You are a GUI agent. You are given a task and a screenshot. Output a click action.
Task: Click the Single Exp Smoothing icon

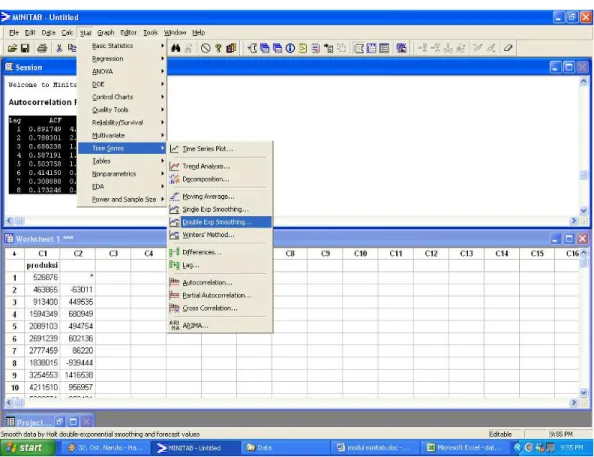pyautogui.click(x=174, y=209)
